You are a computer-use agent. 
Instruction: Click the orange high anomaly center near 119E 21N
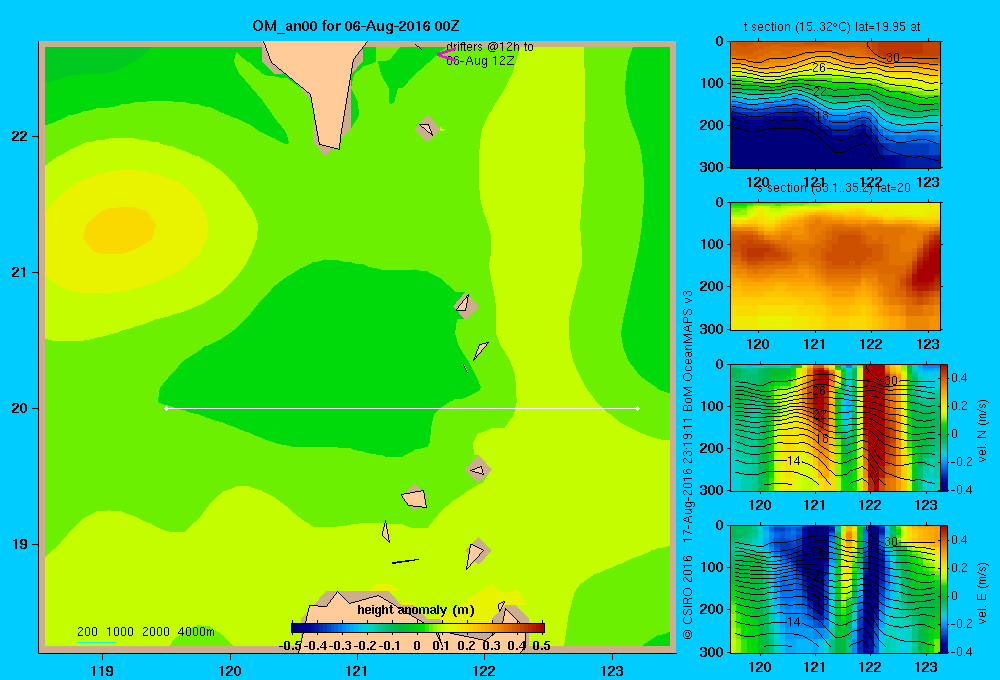click(120, 230)
